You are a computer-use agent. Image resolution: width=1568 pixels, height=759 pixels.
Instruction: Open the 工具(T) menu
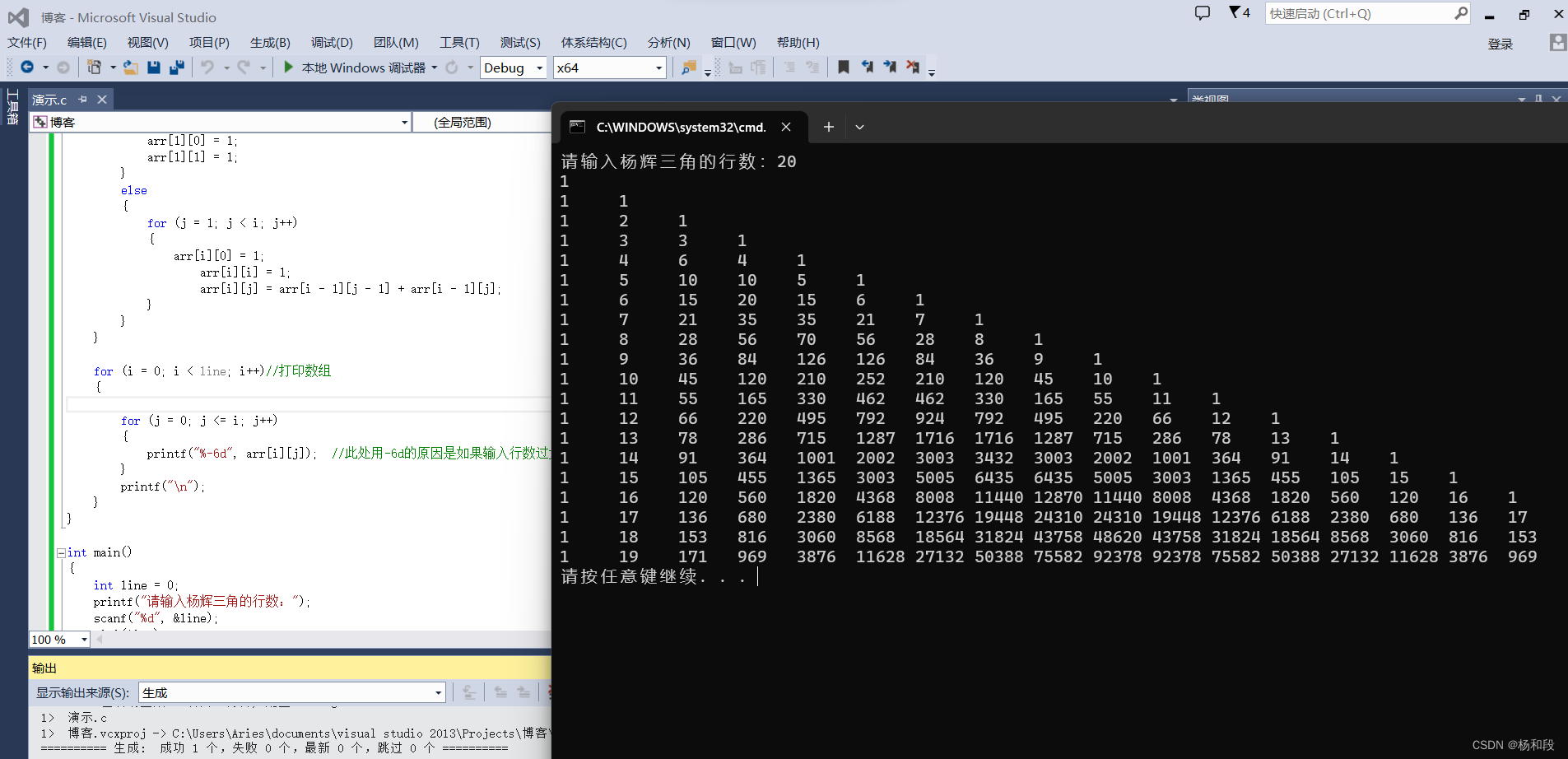(459, 43)
